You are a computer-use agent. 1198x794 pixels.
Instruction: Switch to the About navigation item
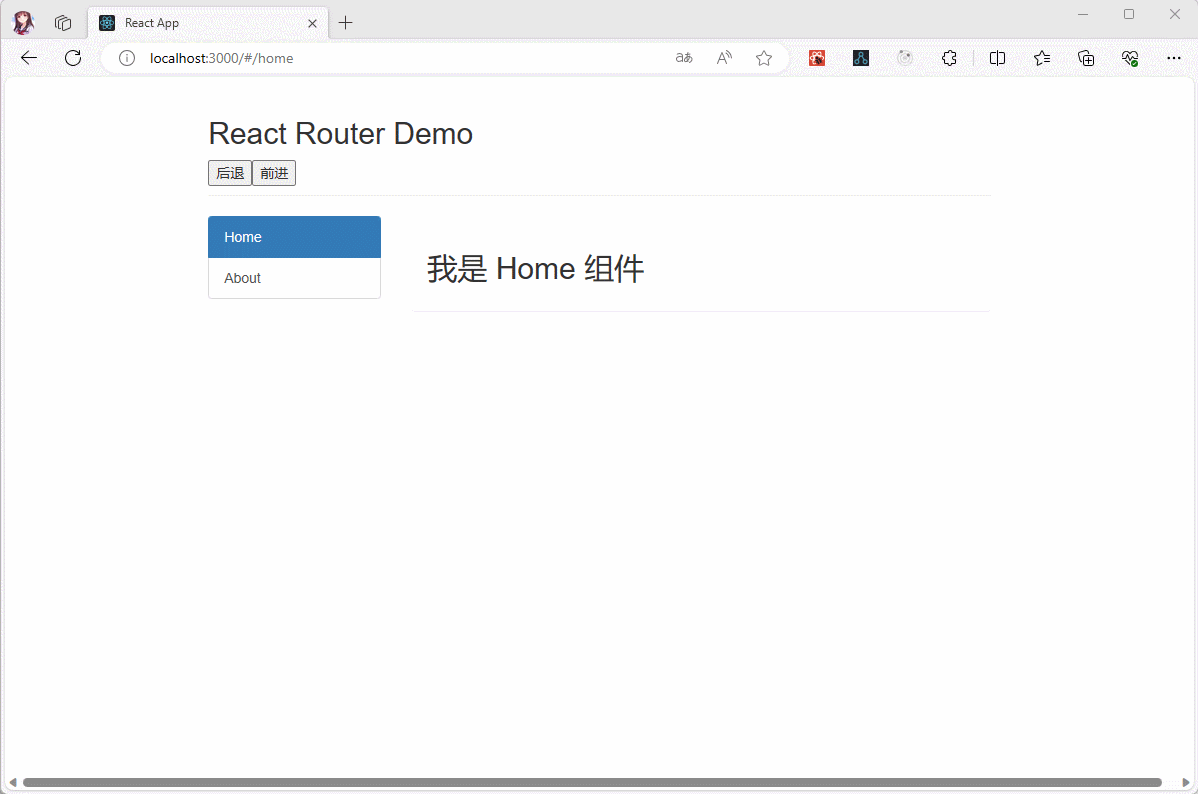point(294,278)
